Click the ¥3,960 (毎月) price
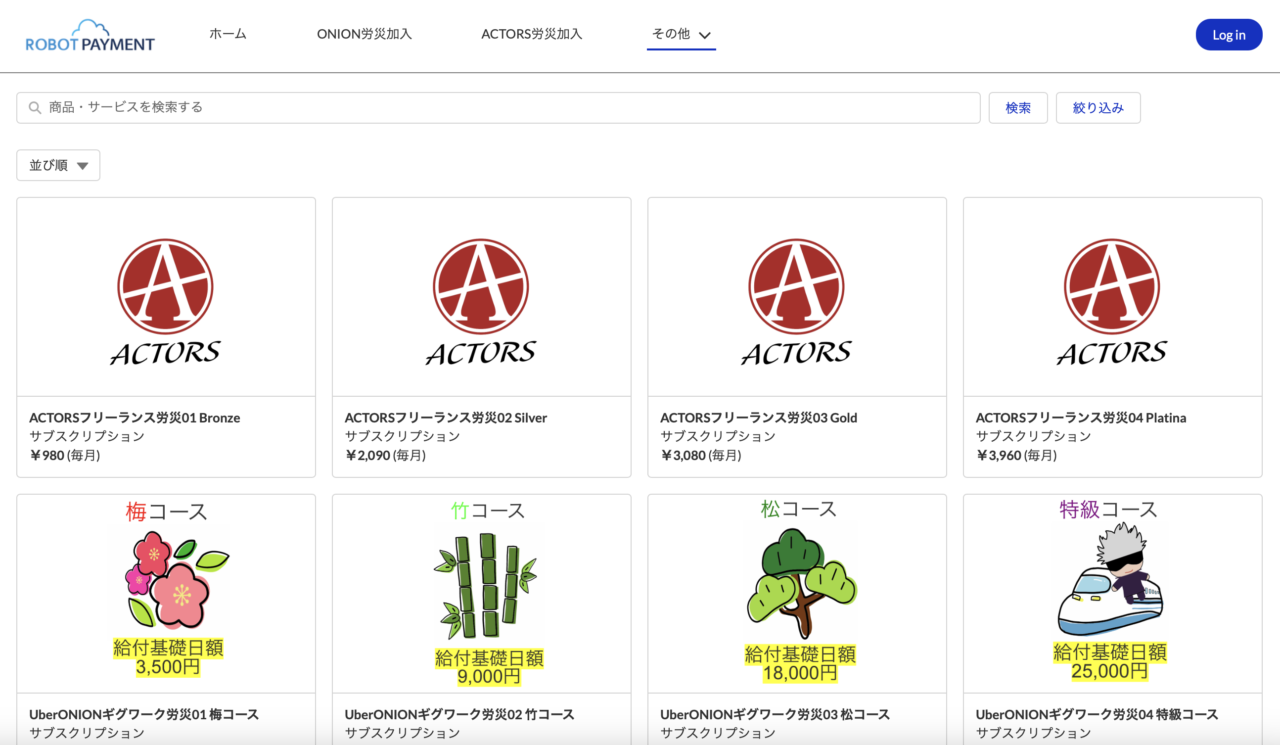 pos(1017,455)
